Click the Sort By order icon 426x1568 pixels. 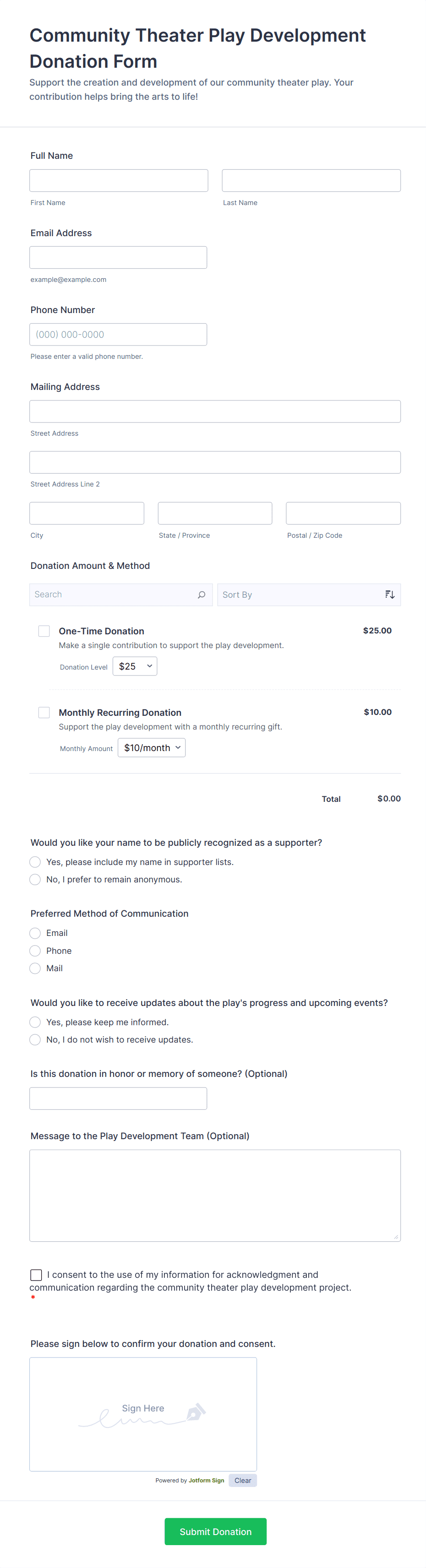(389, 595)
